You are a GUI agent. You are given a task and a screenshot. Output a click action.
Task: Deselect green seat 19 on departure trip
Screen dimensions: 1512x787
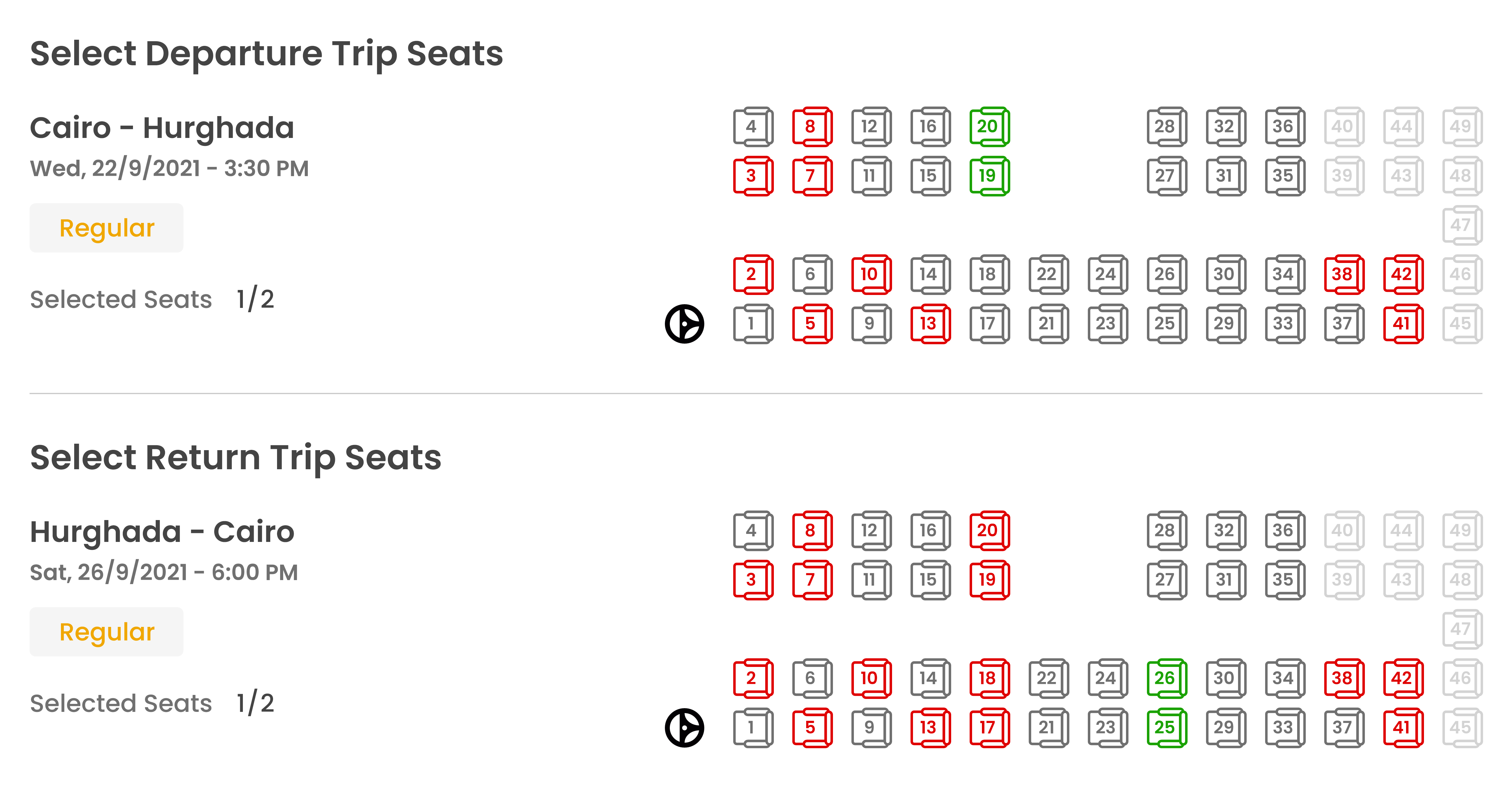click(x=989, y=176)
